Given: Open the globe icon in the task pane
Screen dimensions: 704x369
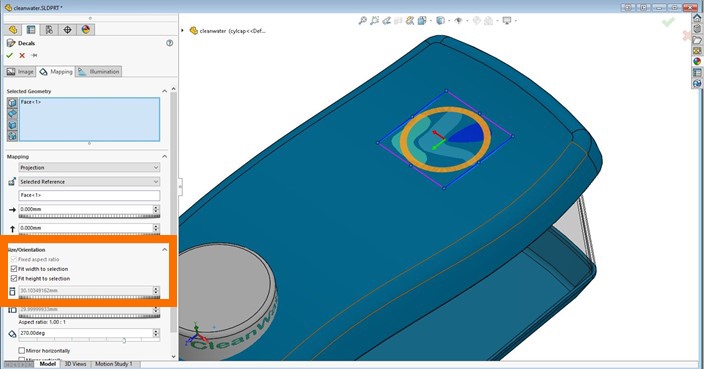Looking at the screenshot, I should (x=697, y=83).
